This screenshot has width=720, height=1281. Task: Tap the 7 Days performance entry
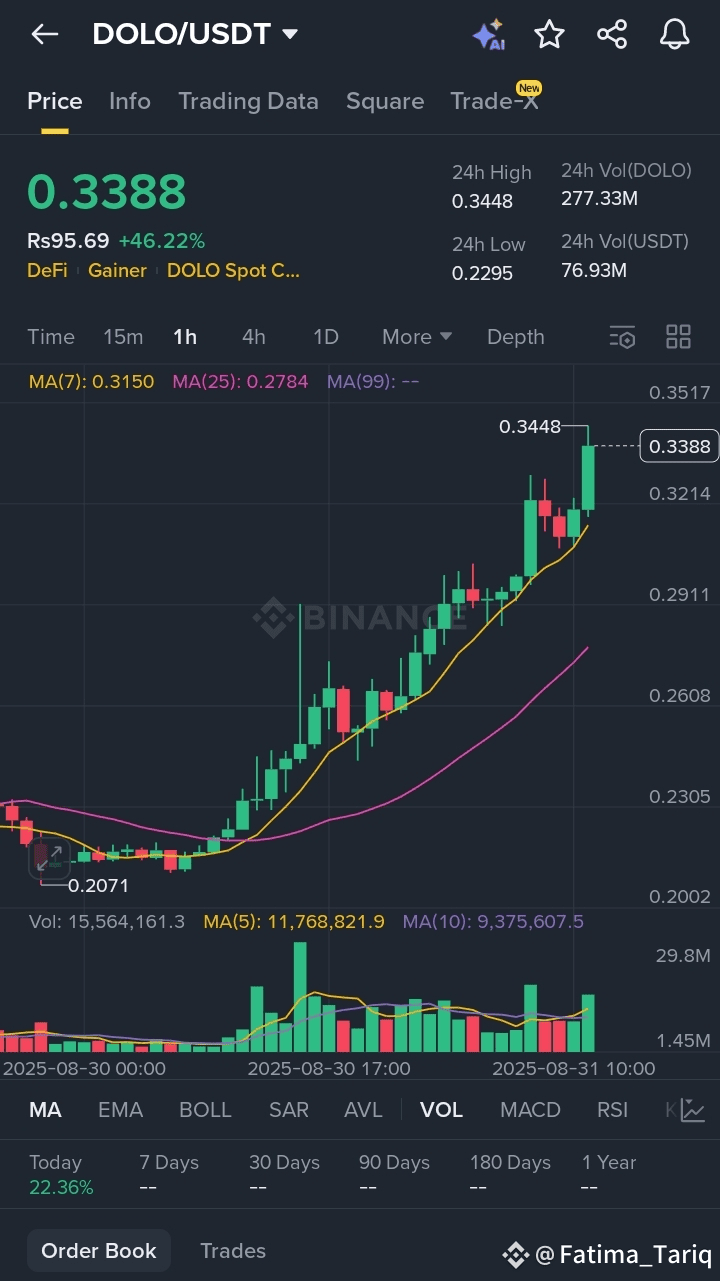(x=169, y=1175)
